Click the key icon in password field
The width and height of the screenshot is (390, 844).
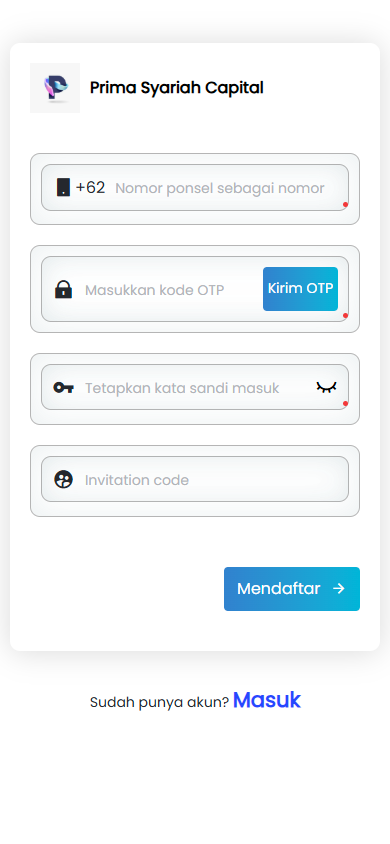tap(63, 388)
